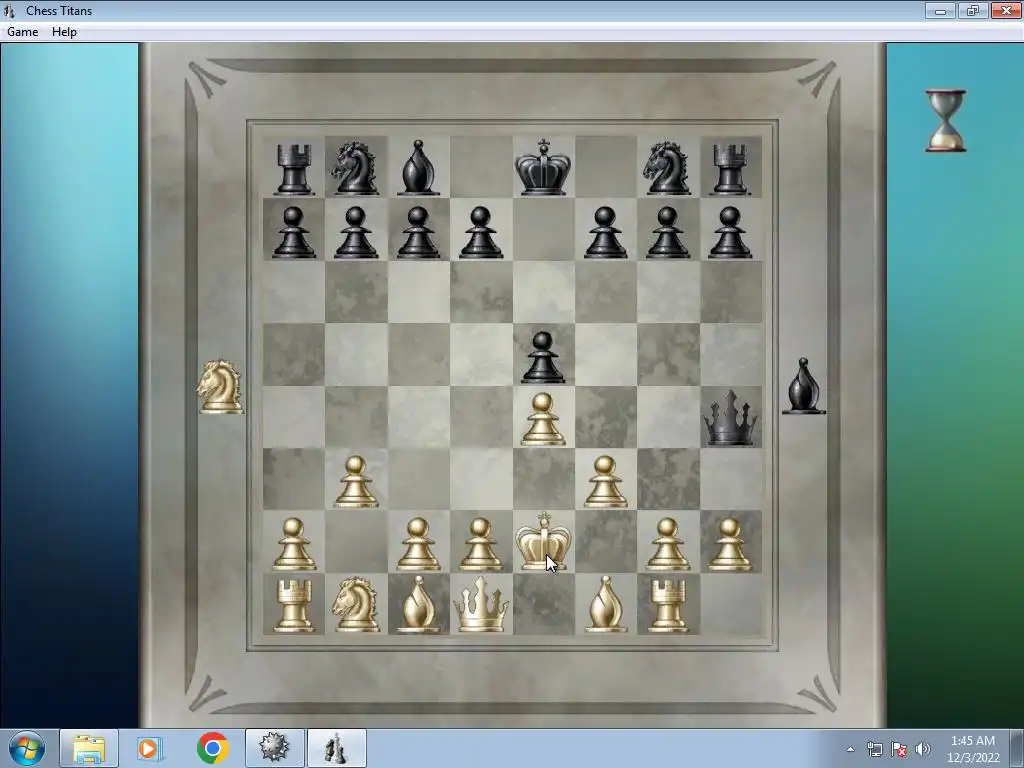Select the white pawn on e4
This screenshot has width=1024, height=768.
pyautogui.click(x=543, y=419)
